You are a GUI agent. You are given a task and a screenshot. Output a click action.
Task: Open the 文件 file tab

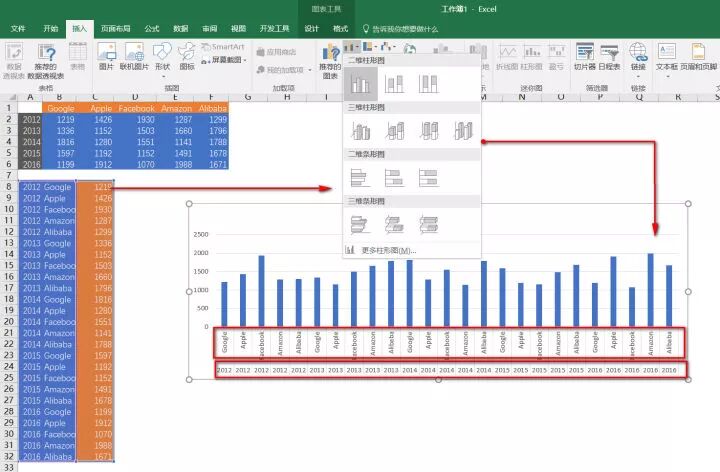[x=18, y=28]
